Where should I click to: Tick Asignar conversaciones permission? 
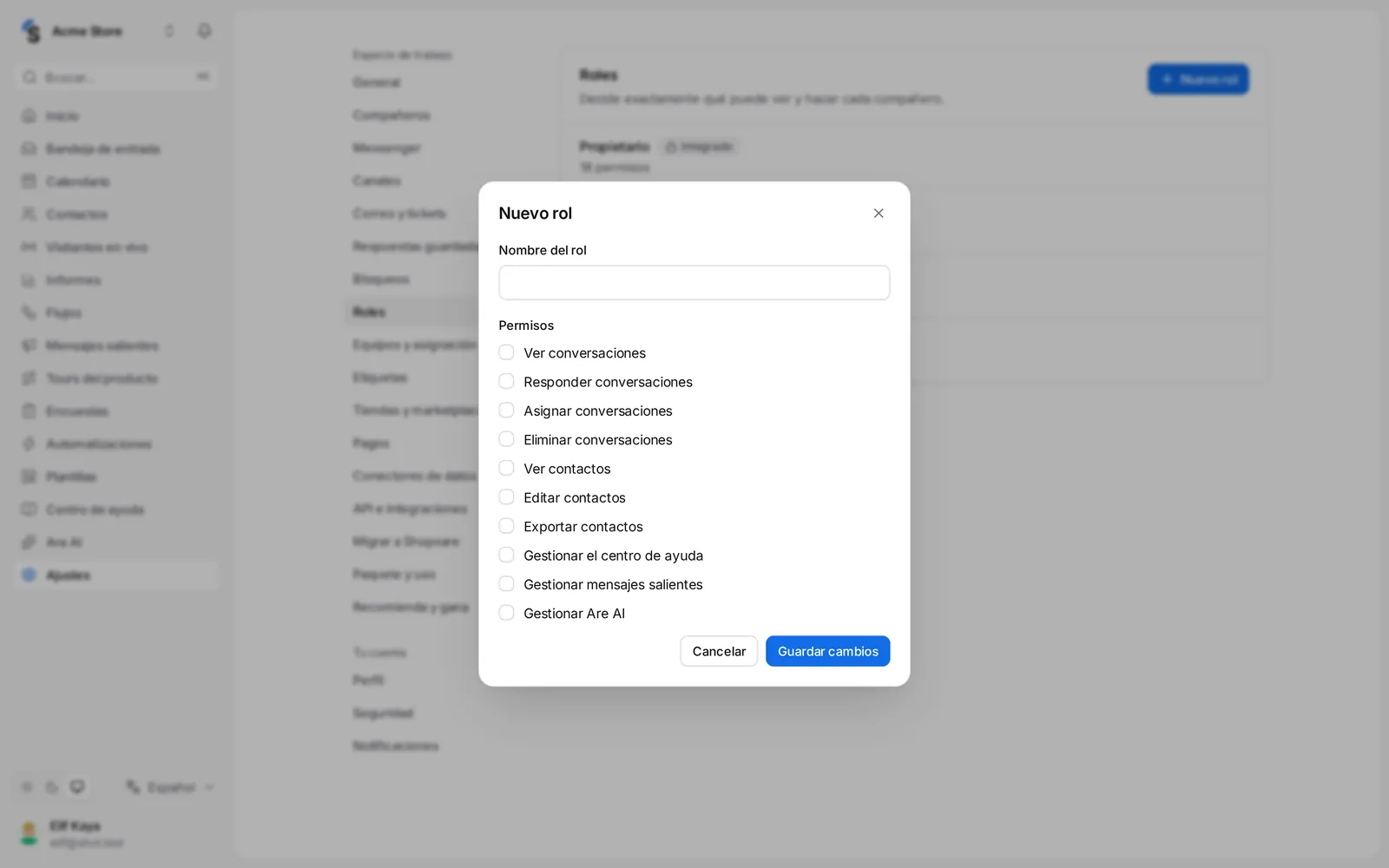(506, 411)
